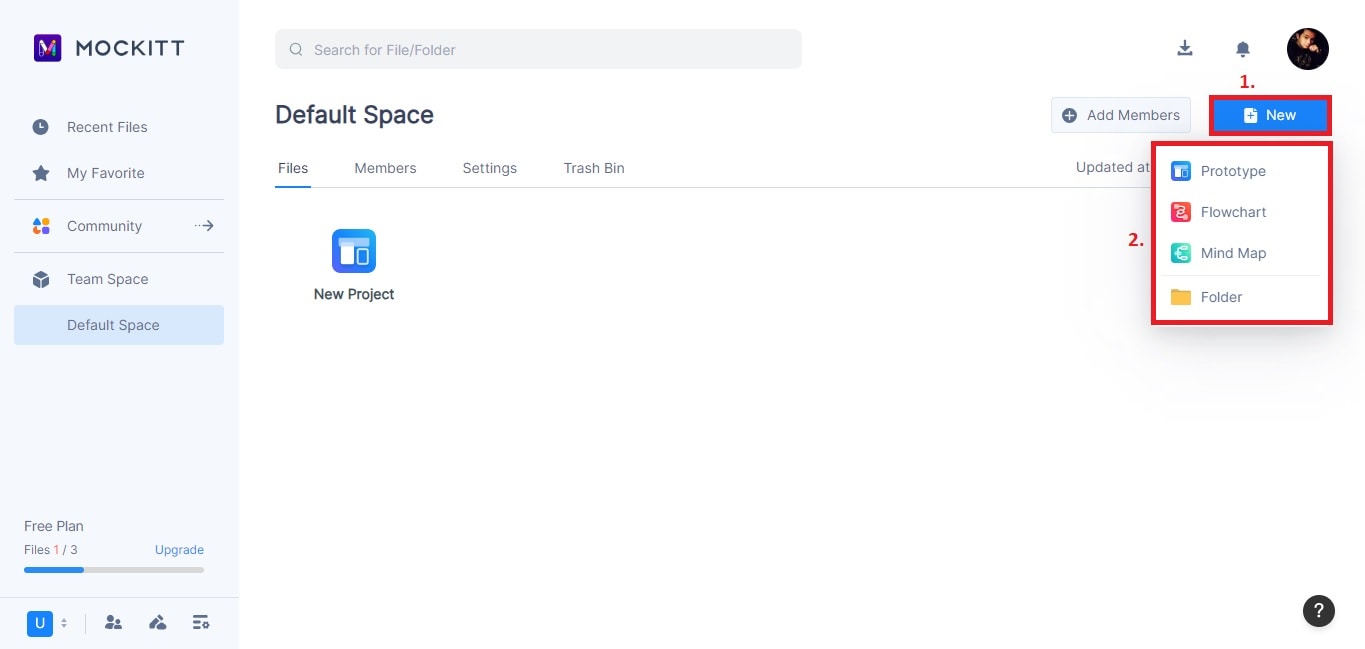Click the Community colored shapes icon
Screen dimensions: 1365x649
coord(41,226)
